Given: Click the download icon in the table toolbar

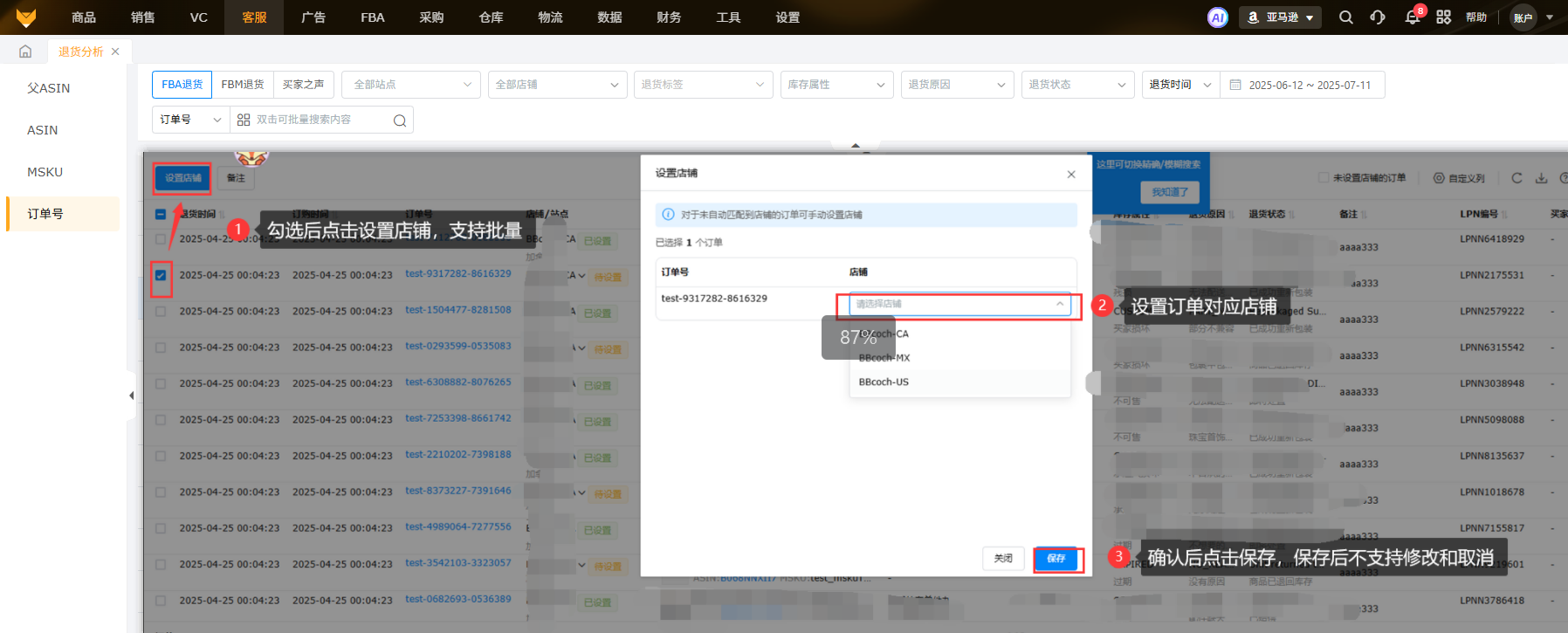Looking at the screenshot, I should [1542, 178].
